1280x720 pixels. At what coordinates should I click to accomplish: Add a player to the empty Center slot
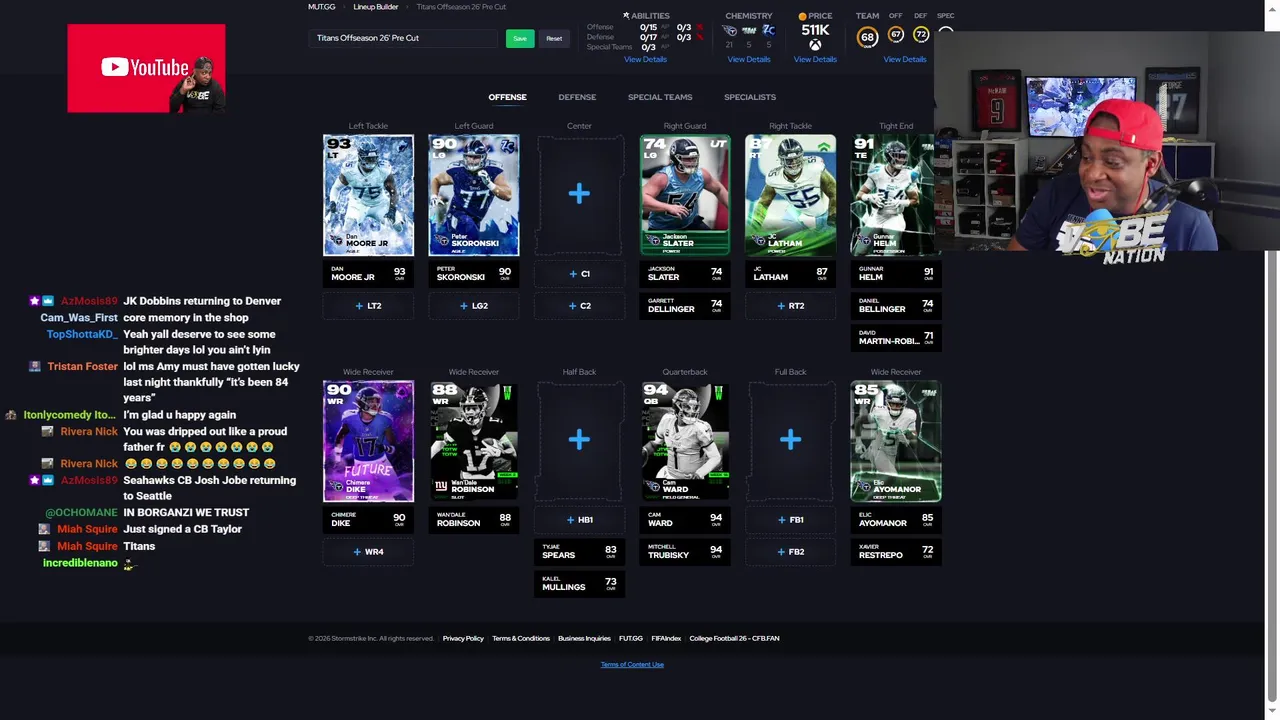pyautogui.click(x=579, y=194)
